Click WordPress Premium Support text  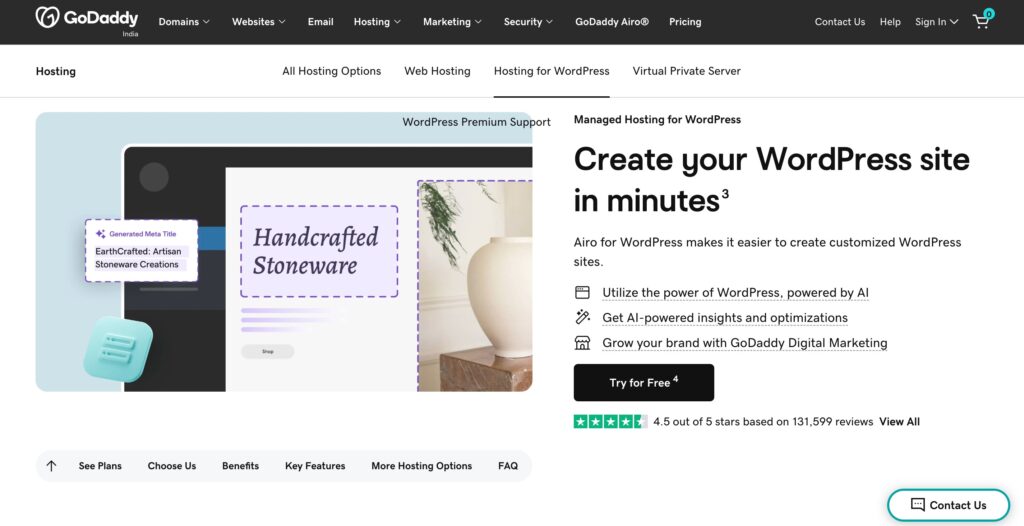(x=476, y=122)
